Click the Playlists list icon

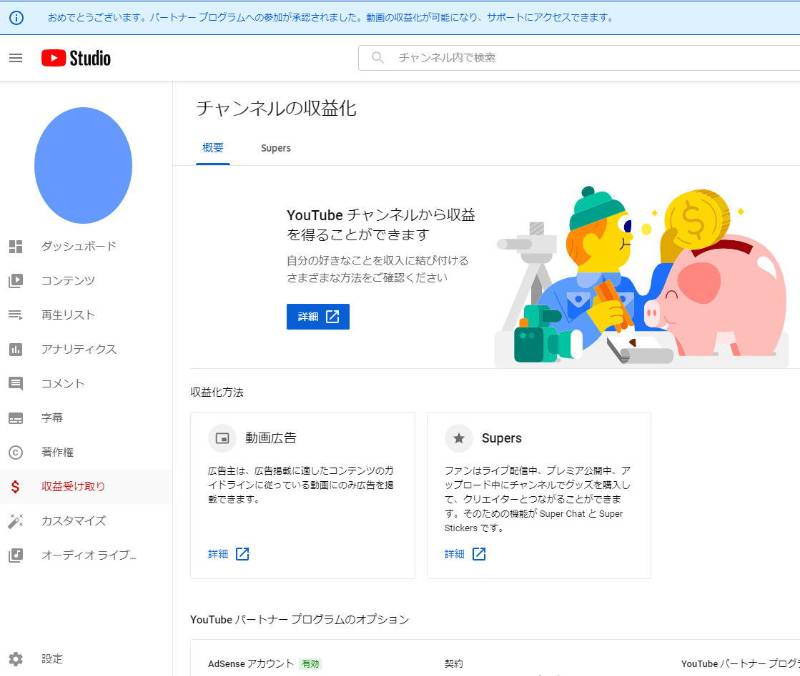coord(16,315)
